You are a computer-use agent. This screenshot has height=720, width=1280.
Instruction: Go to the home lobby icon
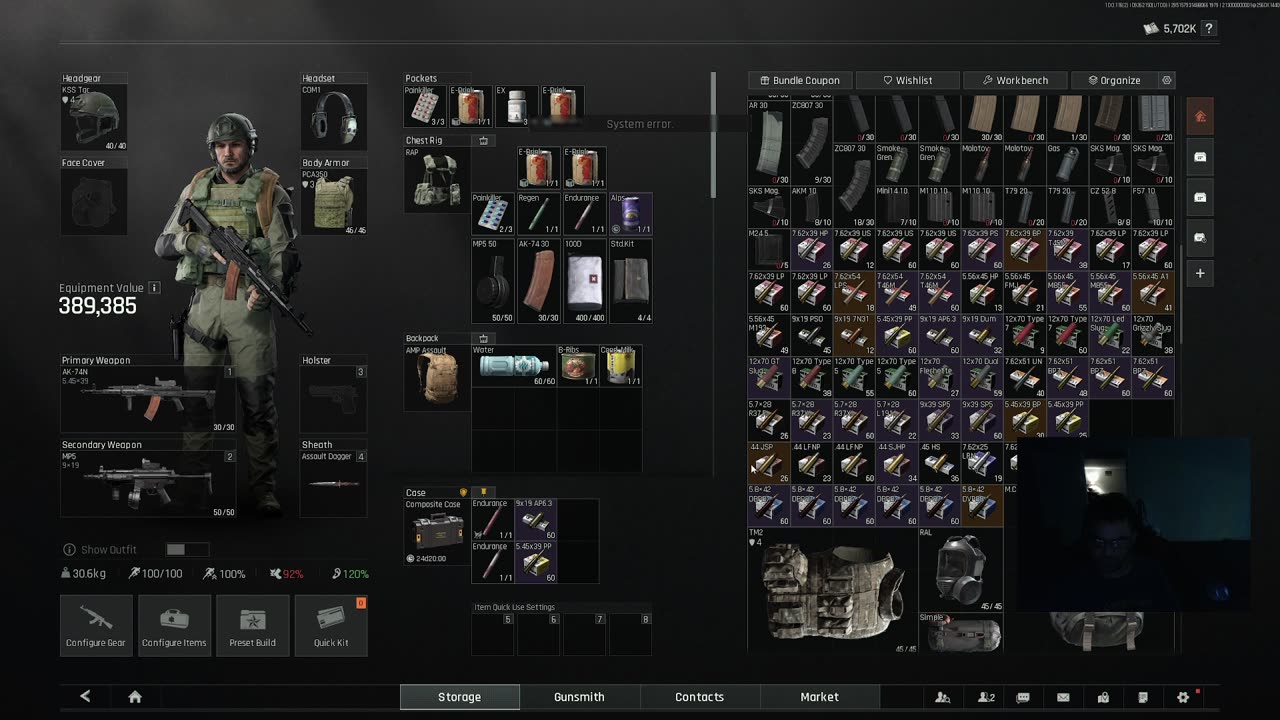pyautogui.click(x=135, y=697)
